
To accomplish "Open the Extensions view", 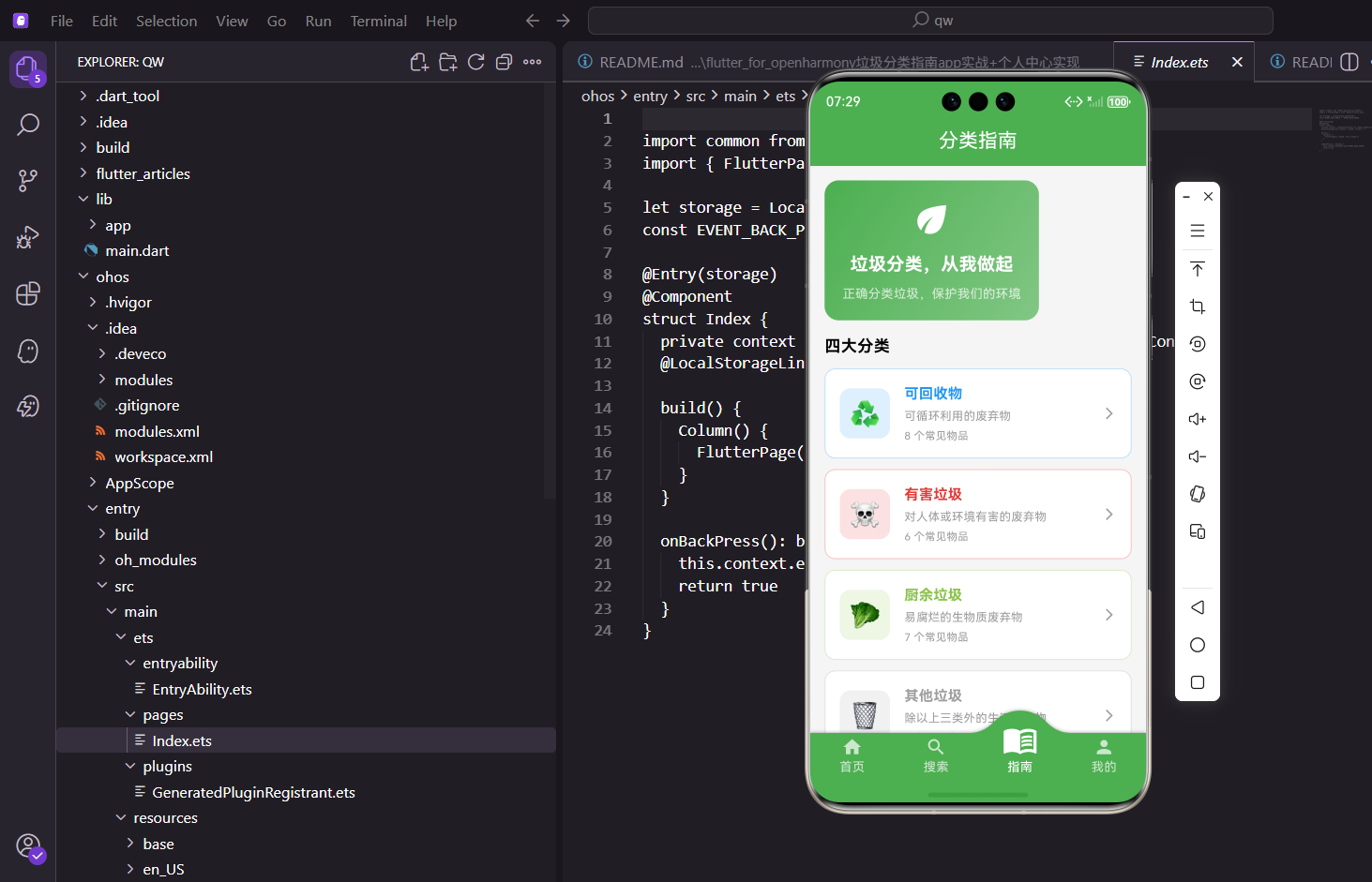I will pyautogui.click(x=28, y=293).
